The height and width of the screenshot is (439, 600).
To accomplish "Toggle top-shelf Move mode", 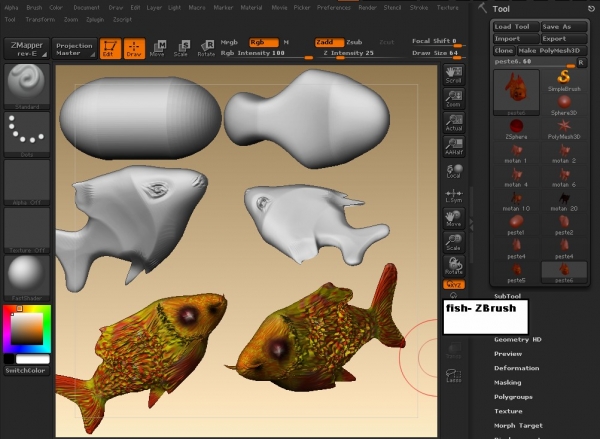I will click(158, 49).
